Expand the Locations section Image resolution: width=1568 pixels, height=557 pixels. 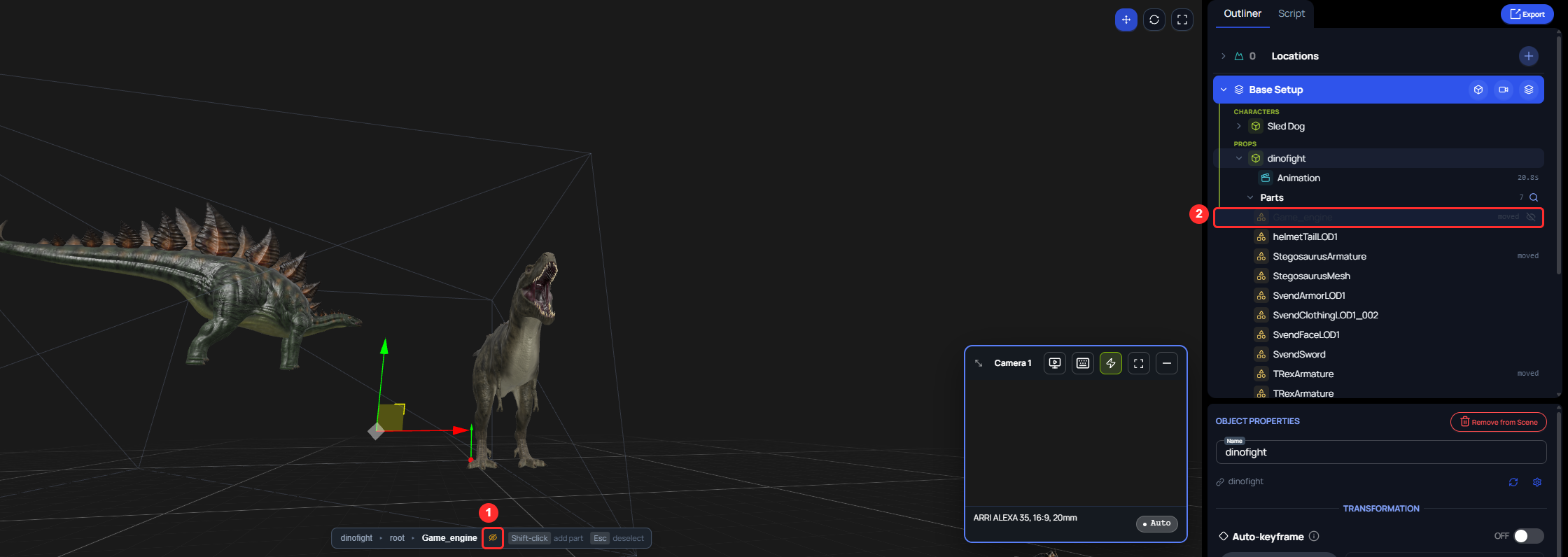pyautogui.click(x=1224, y=56)
